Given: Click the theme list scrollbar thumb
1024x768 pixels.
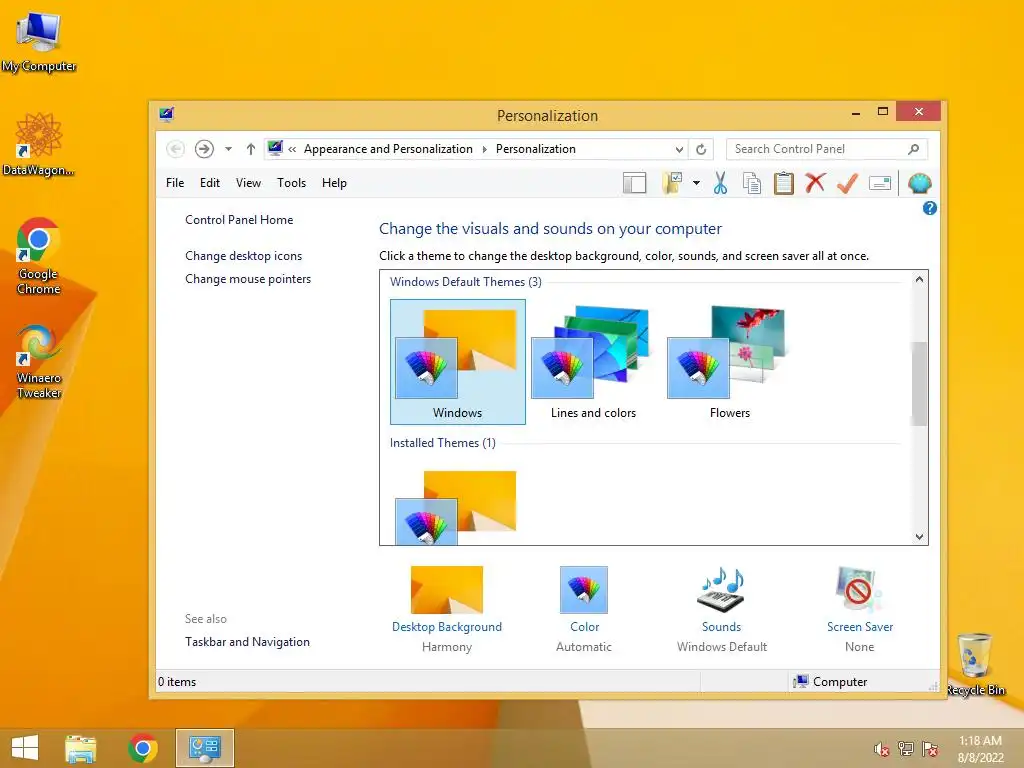Looking at the screenshot, I should (x=919, y=383).
